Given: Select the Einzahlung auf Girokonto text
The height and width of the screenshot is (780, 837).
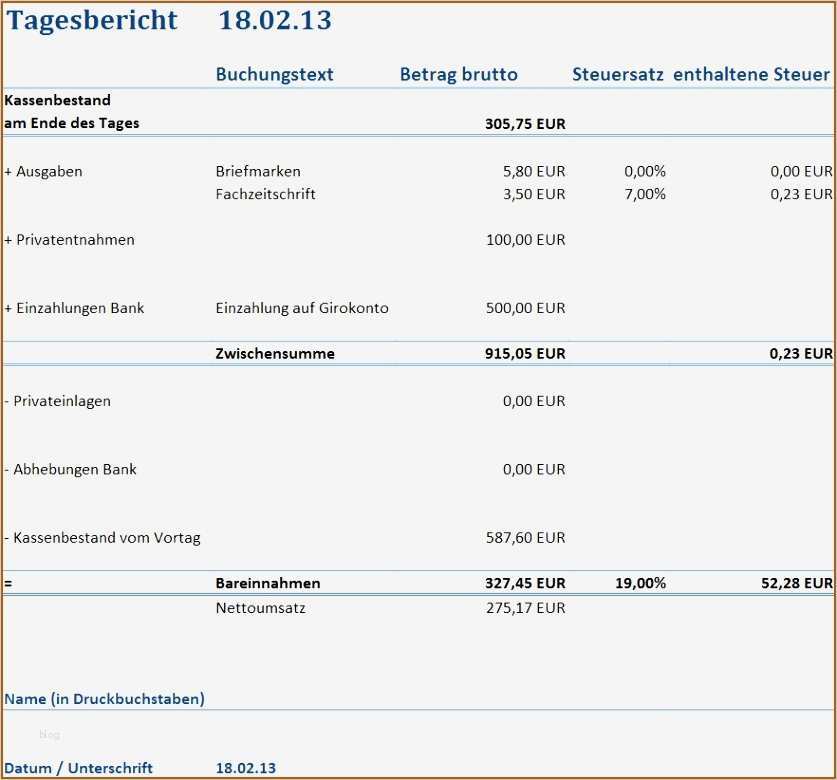Looking at the screenshot, I should [x=302, y=308].
